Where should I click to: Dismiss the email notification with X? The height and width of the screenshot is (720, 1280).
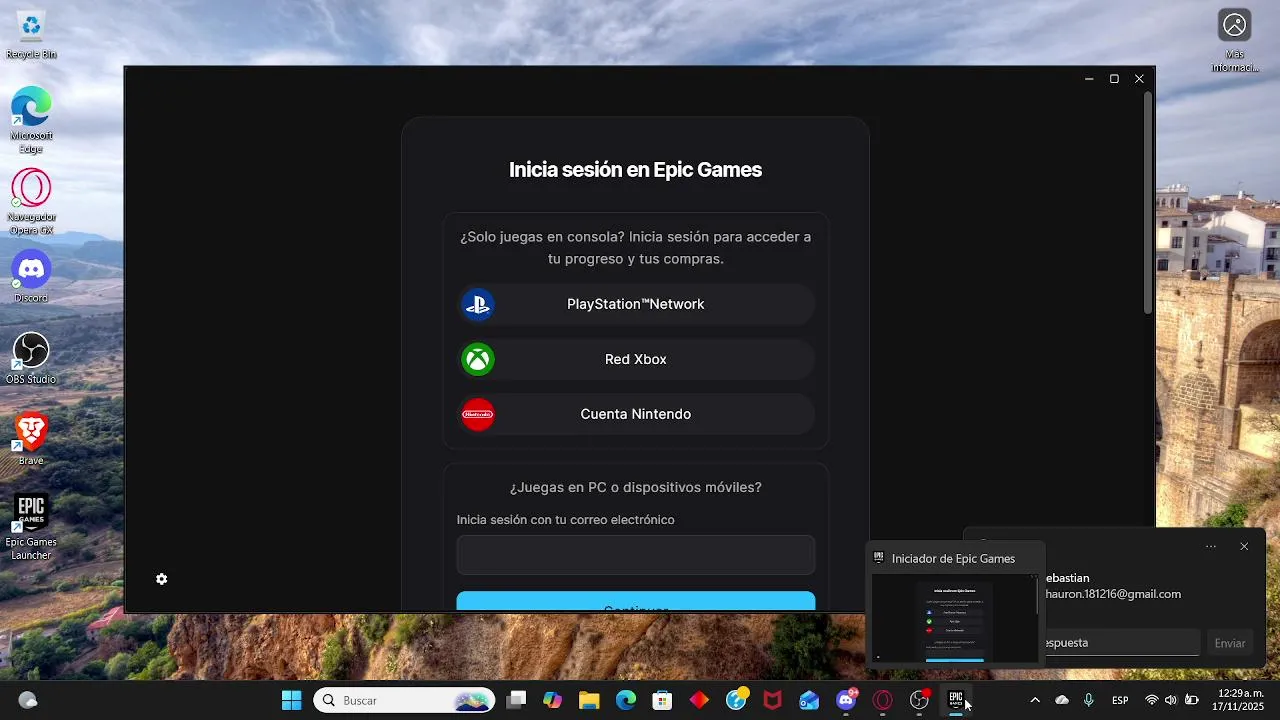click(x=1244, y=546)
